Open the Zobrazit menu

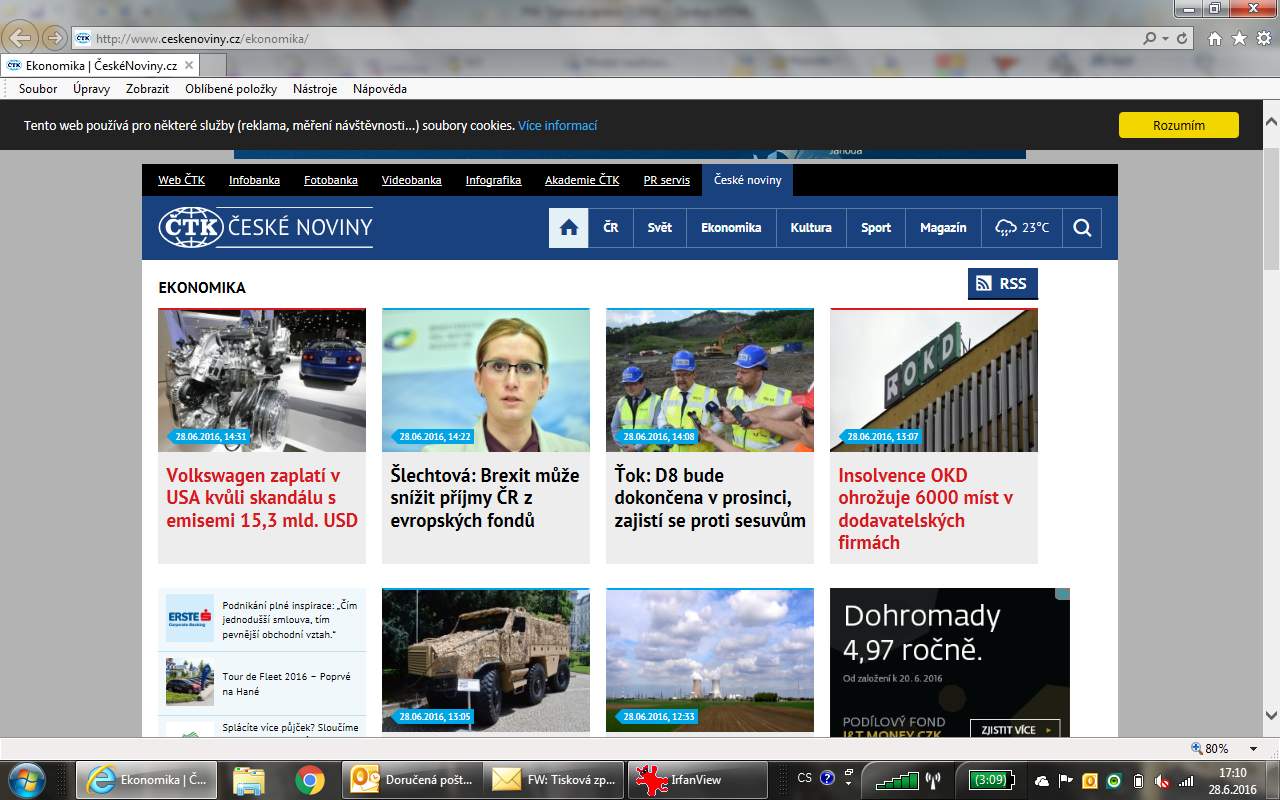coord(147,89)
